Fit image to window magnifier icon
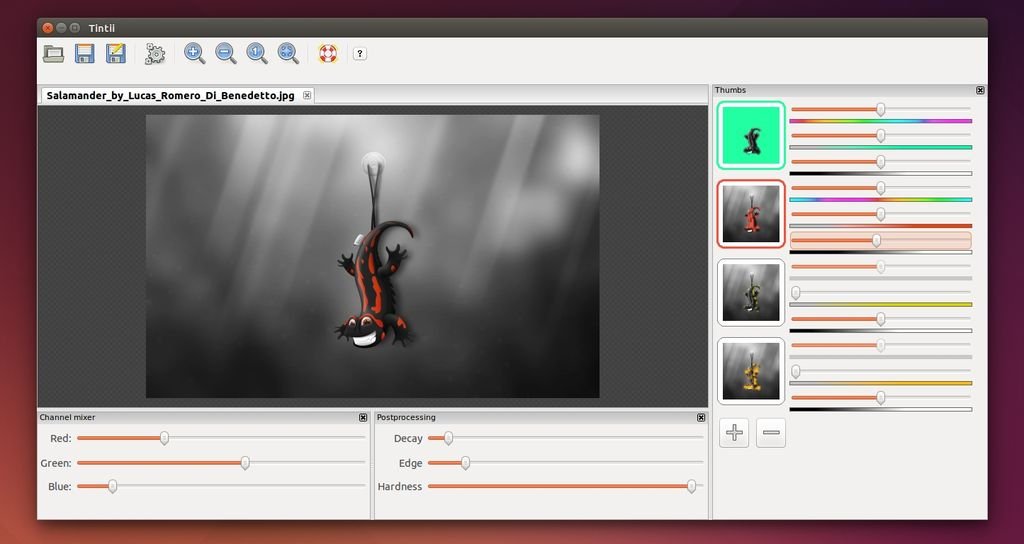Viewport: 1024px width, 544px height. 288,53
